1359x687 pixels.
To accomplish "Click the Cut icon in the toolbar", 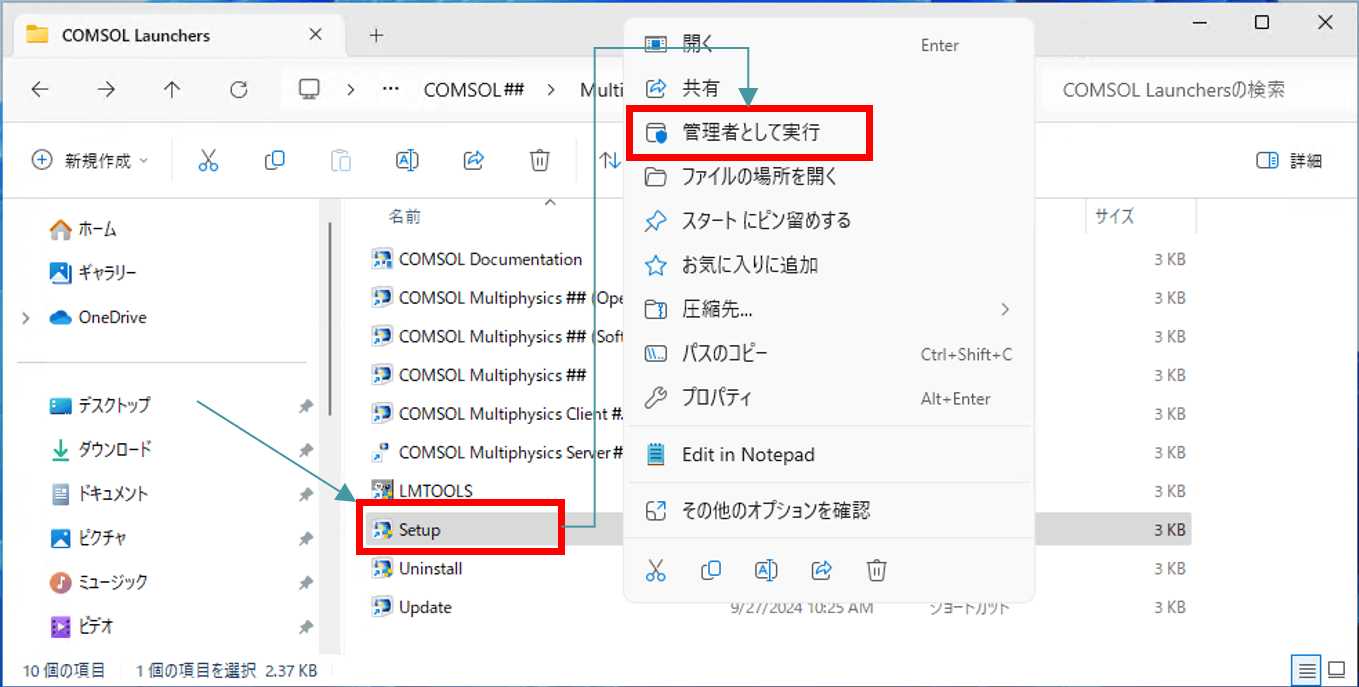I will tap(208, 160).
